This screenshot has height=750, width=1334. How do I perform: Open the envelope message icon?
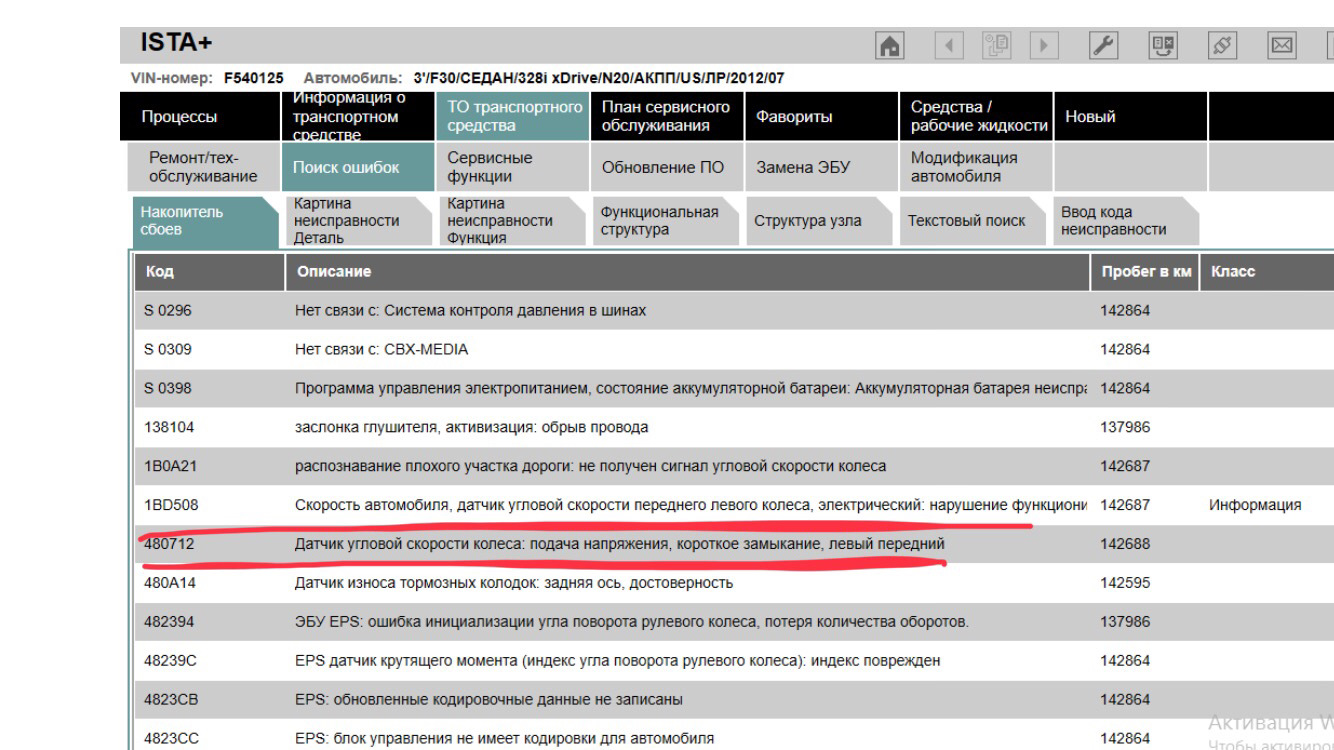coord(1280,45)
